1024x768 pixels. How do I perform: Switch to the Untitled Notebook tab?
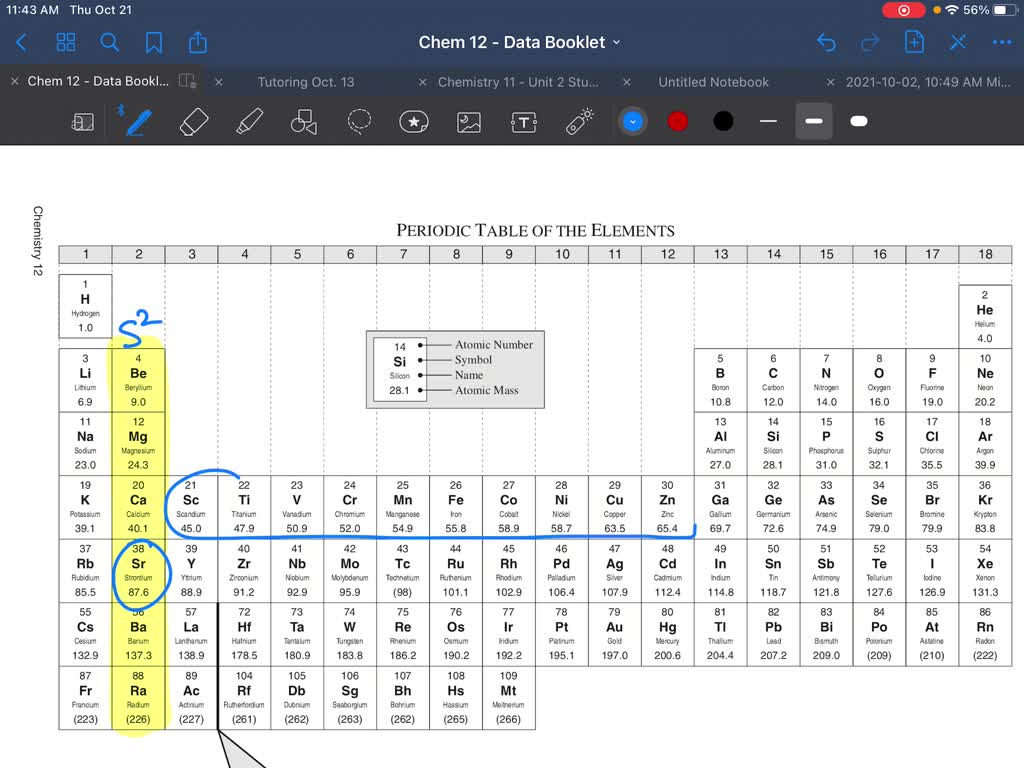[x=713, y=81]
